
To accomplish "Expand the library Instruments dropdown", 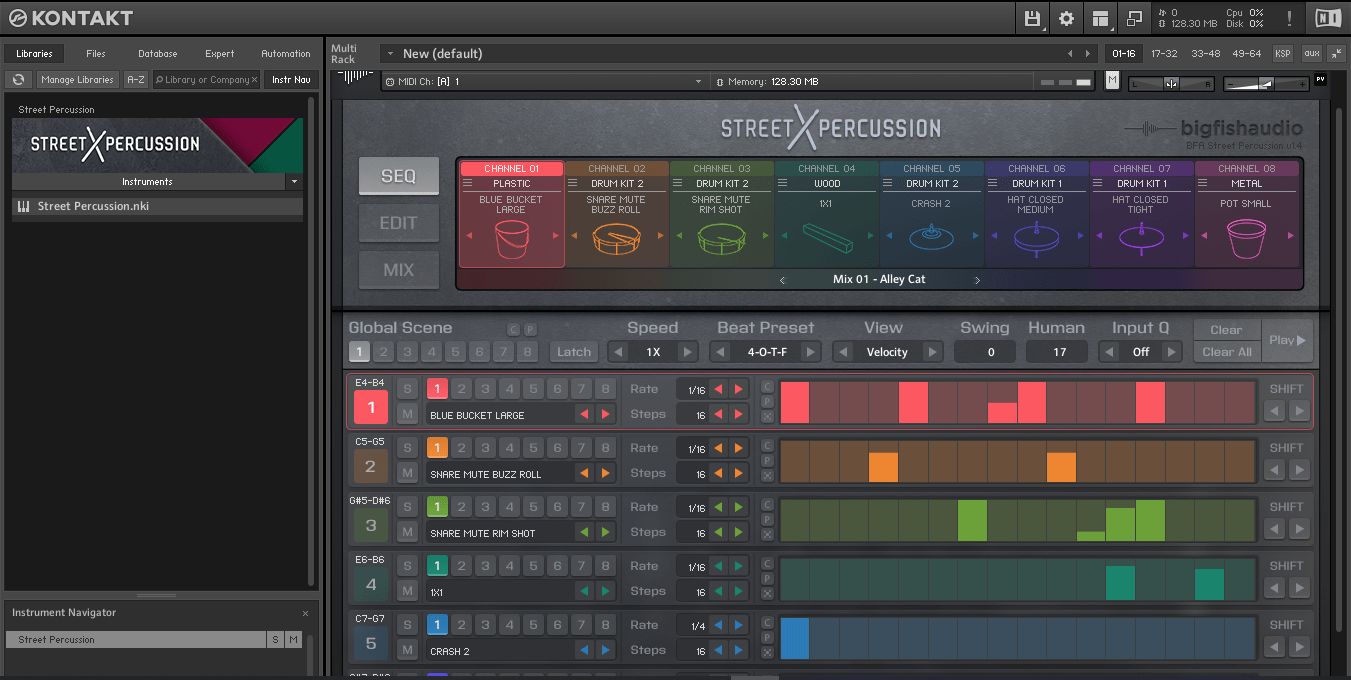I will click(293, 182).
